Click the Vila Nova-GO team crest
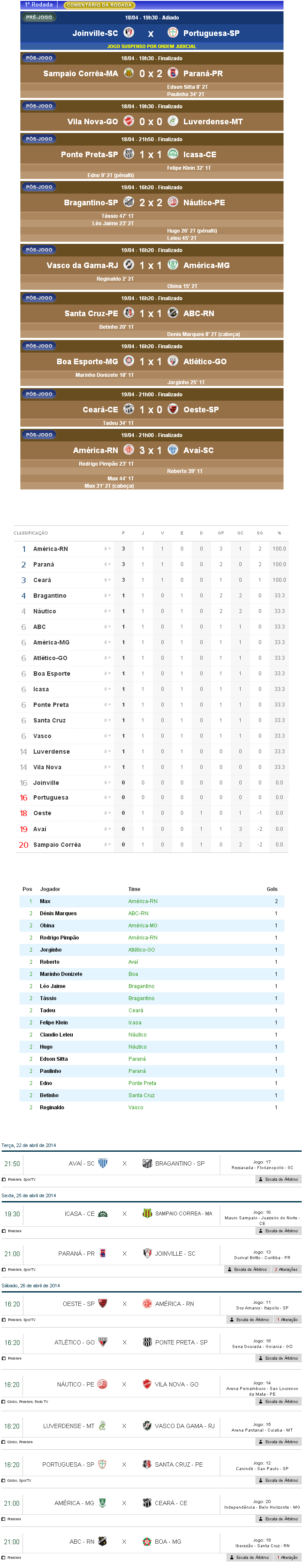The width and height of the screenshot is (303, 1568). [x=129, y=121]
